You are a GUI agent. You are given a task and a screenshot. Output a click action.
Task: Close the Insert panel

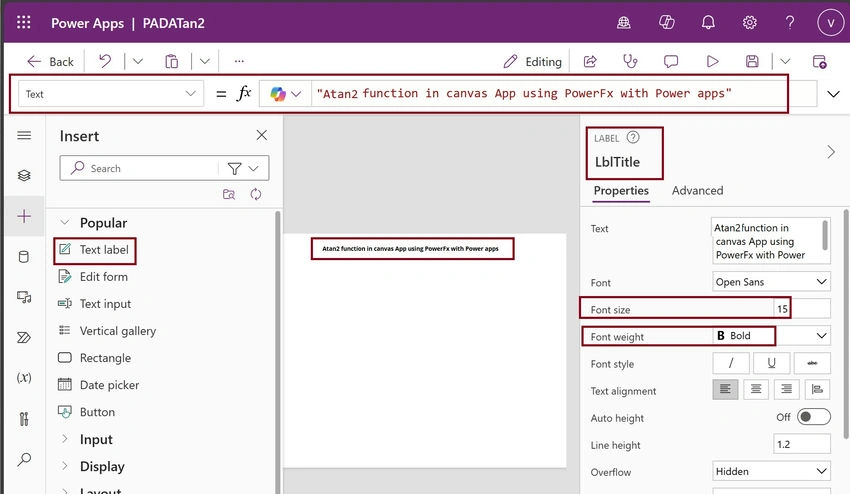(261, 135)
